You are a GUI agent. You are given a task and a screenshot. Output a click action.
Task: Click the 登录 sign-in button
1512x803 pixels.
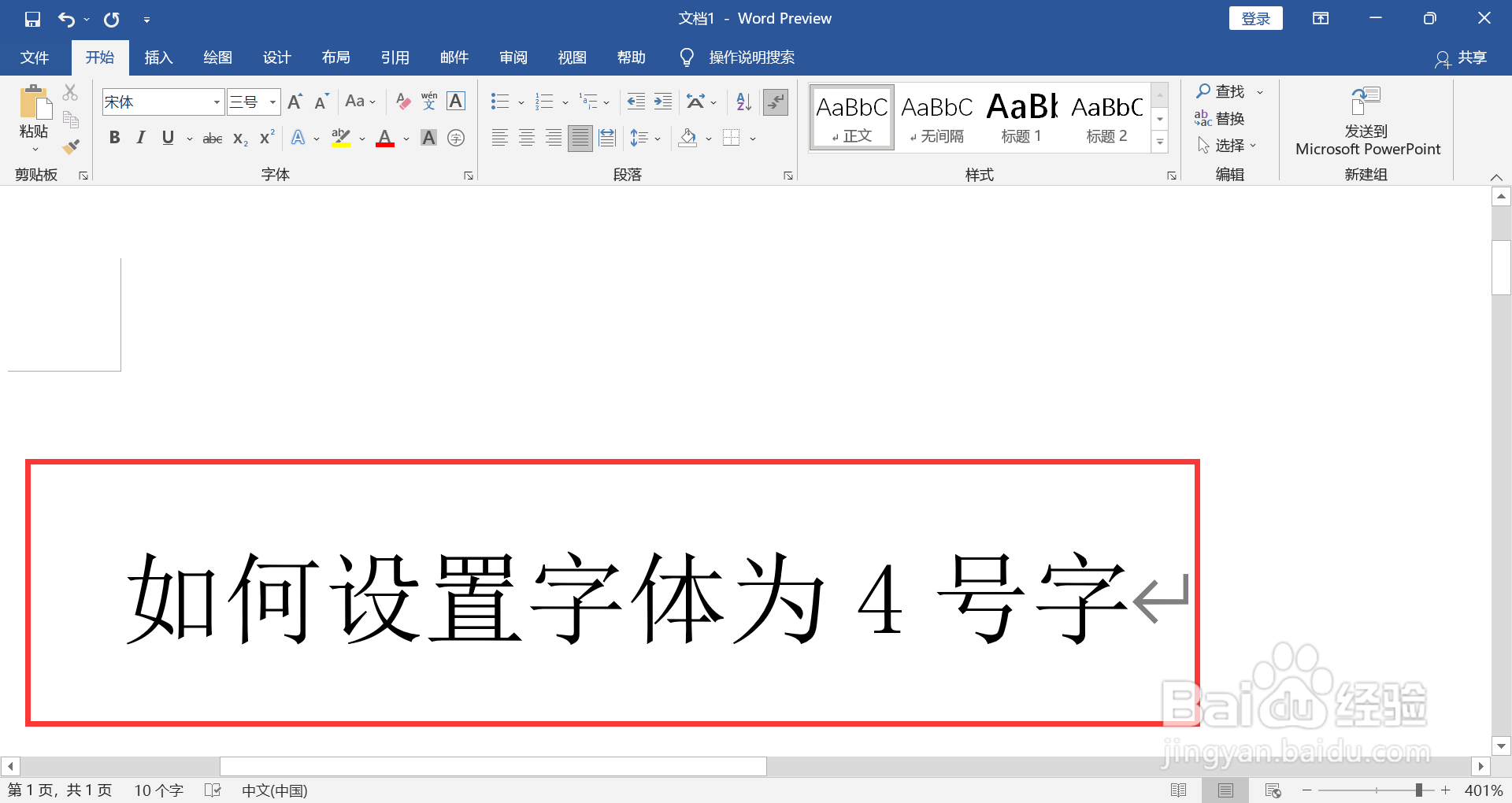[x=1255, y=19]
